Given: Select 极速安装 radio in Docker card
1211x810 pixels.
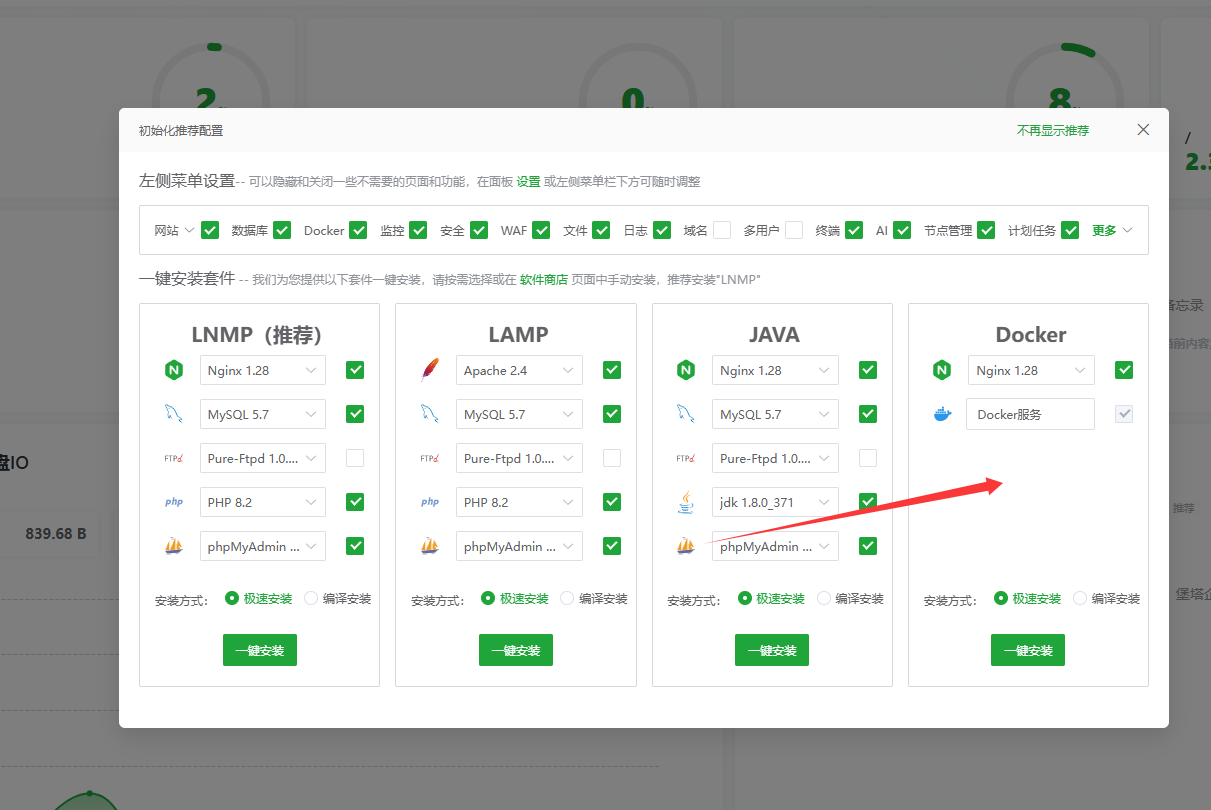Looking at the screenshot, I should (x=1000, y=598).
